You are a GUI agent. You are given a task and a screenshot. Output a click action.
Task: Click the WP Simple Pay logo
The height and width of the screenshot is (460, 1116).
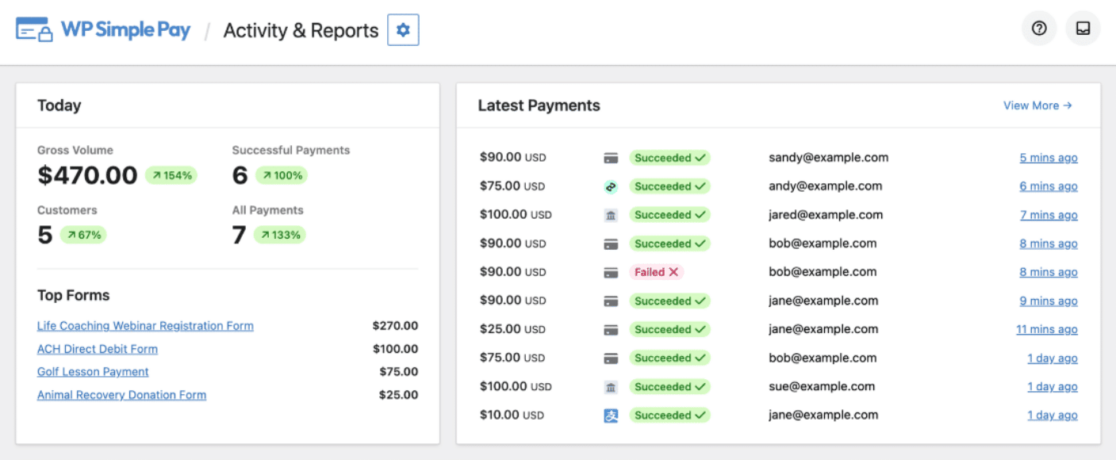tap(103, 30)
